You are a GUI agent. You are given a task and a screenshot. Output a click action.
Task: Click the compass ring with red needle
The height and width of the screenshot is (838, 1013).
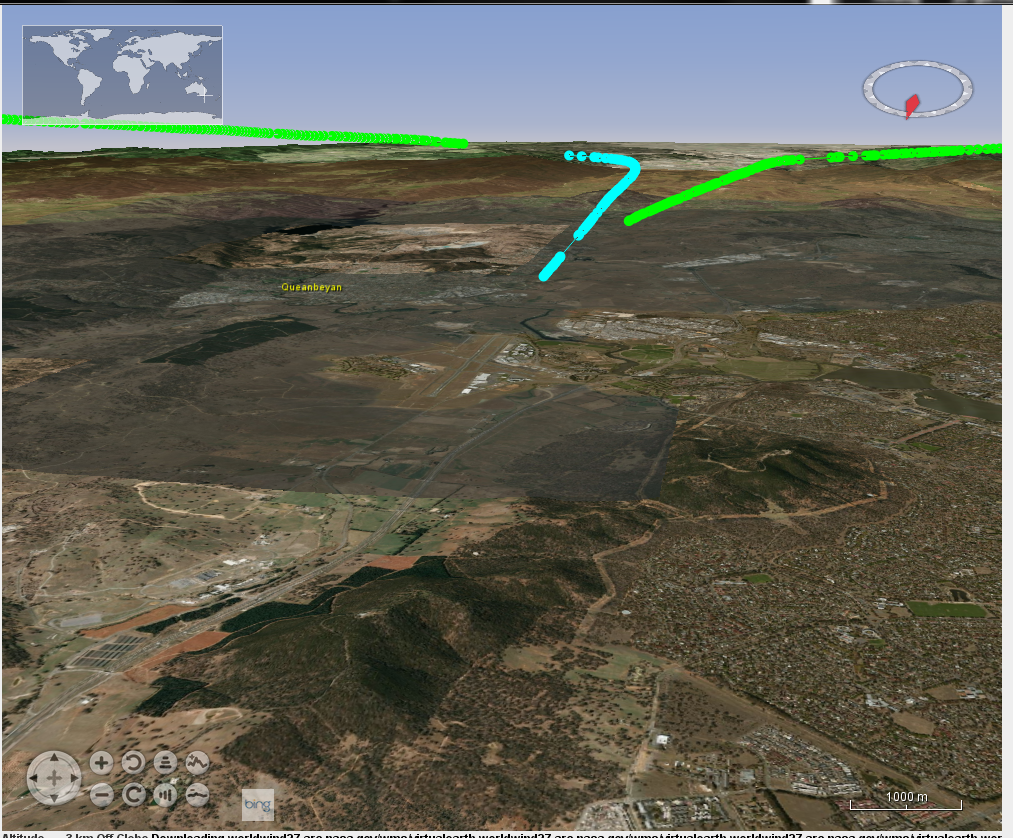click(x=918, y=90)
